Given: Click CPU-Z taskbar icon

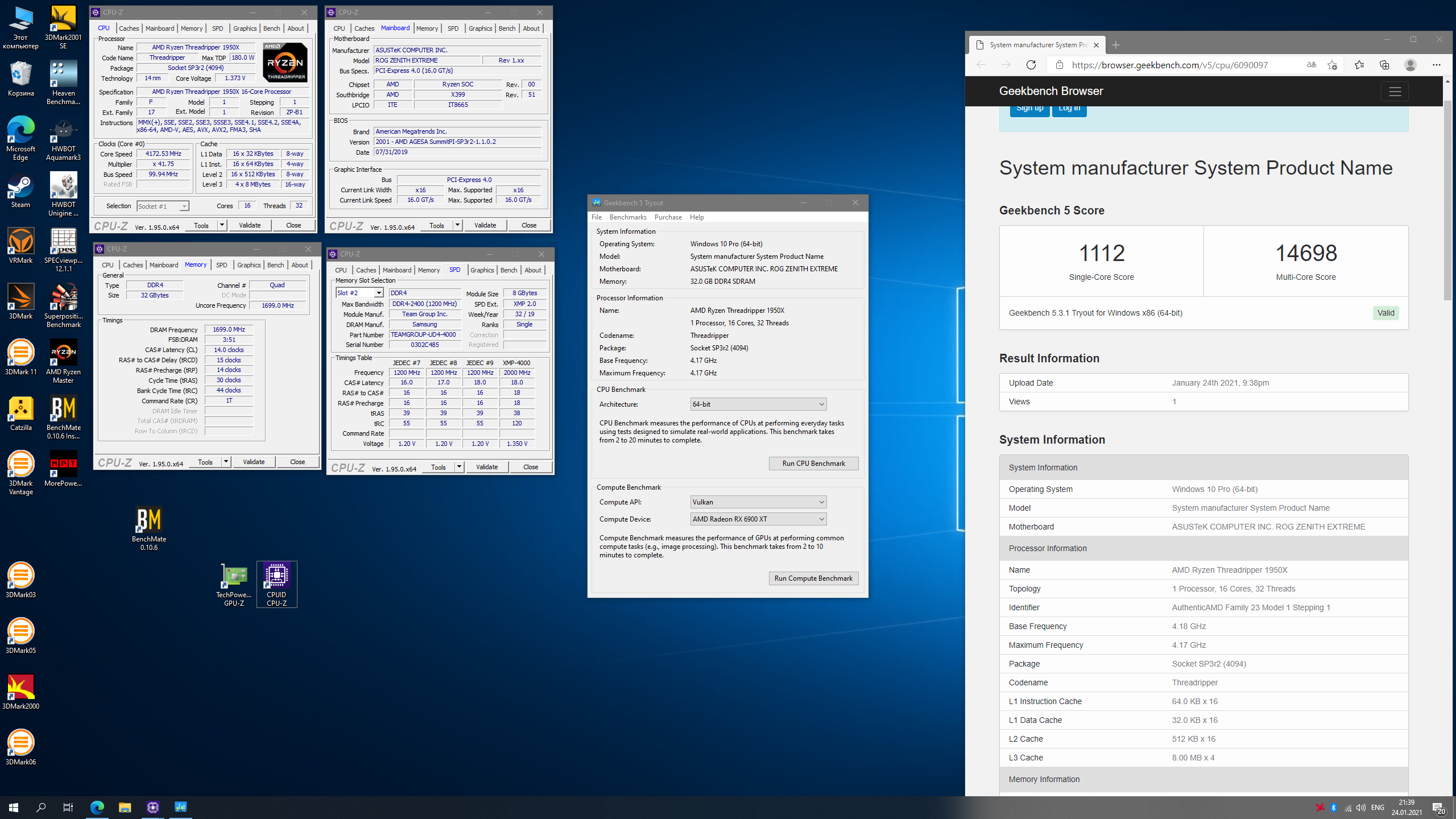Looking at the screenshot, I should (153, 807).
